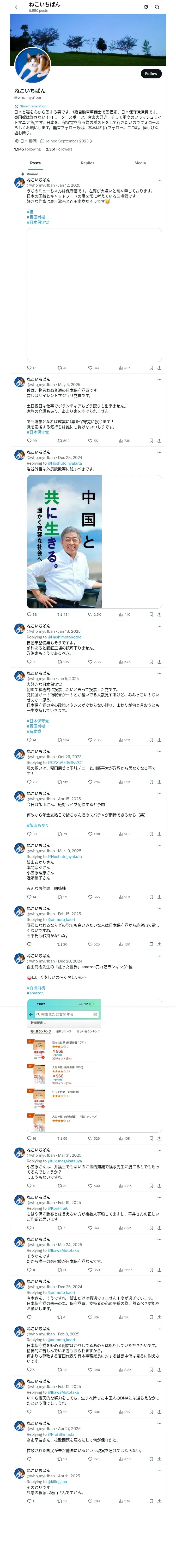Reply to the Jan 18, 2025 post
The width and height of the screenshot is (176, 1568).
pos(29,662)
